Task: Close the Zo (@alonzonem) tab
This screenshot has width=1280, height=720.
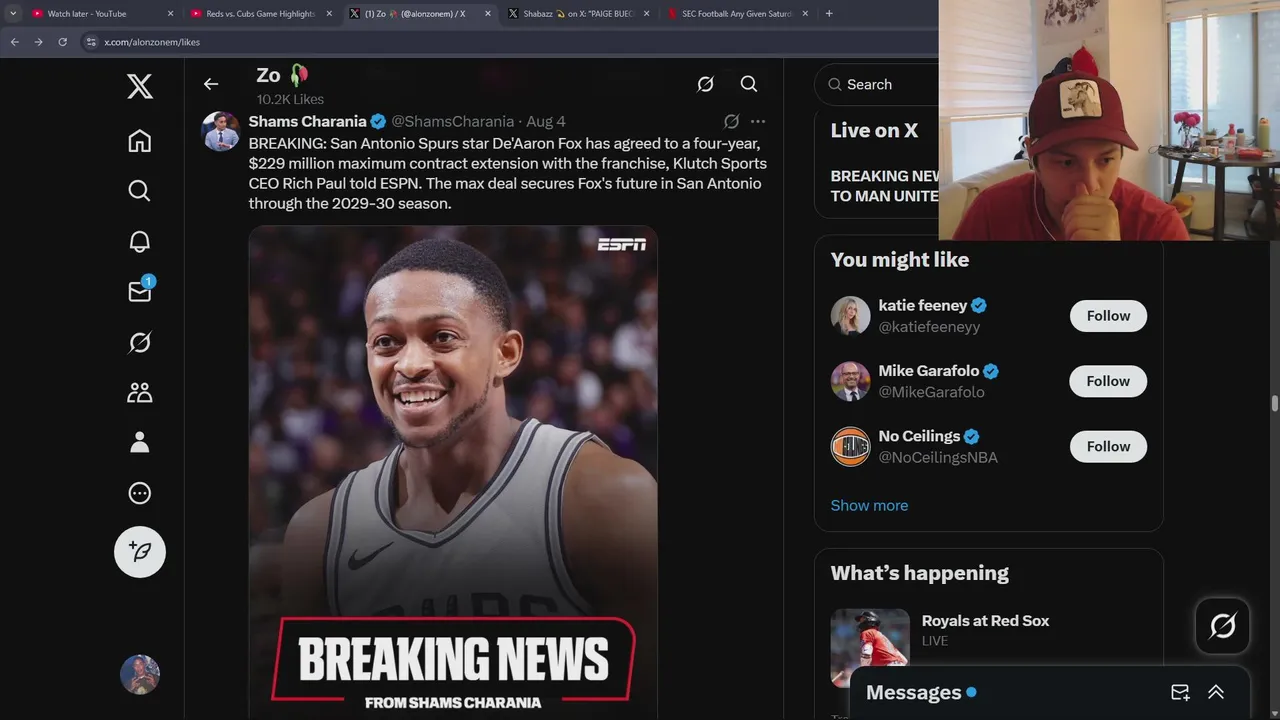Action: pos(487,14)
